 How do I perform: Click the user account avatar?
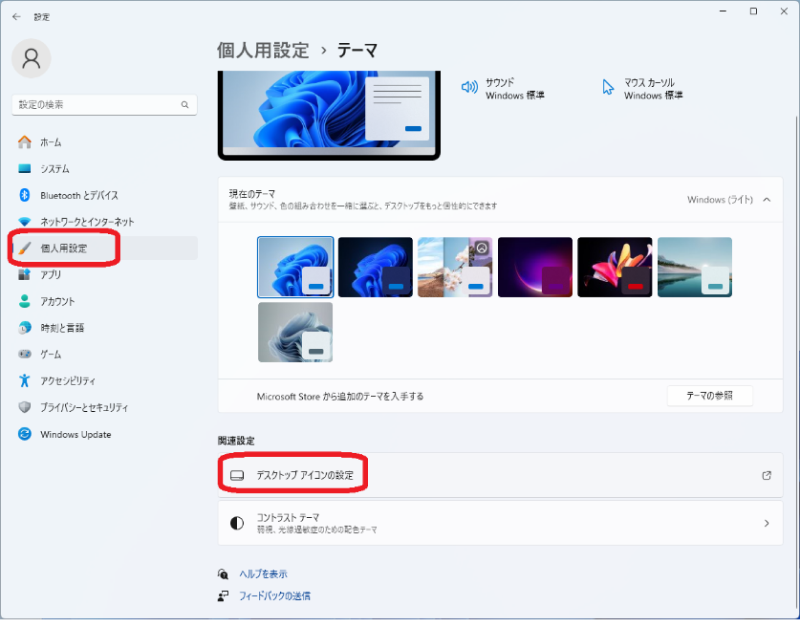pyautogui.click(x=31, y=58)
